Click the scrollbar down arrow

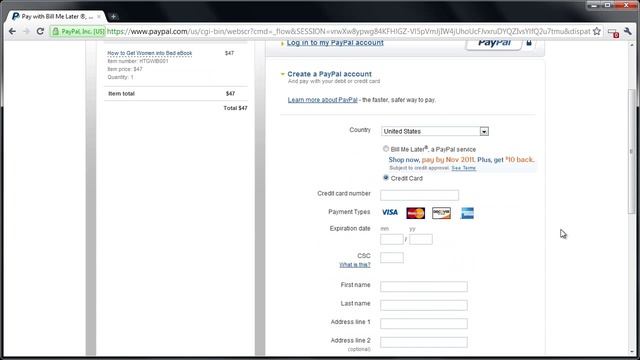631,351
